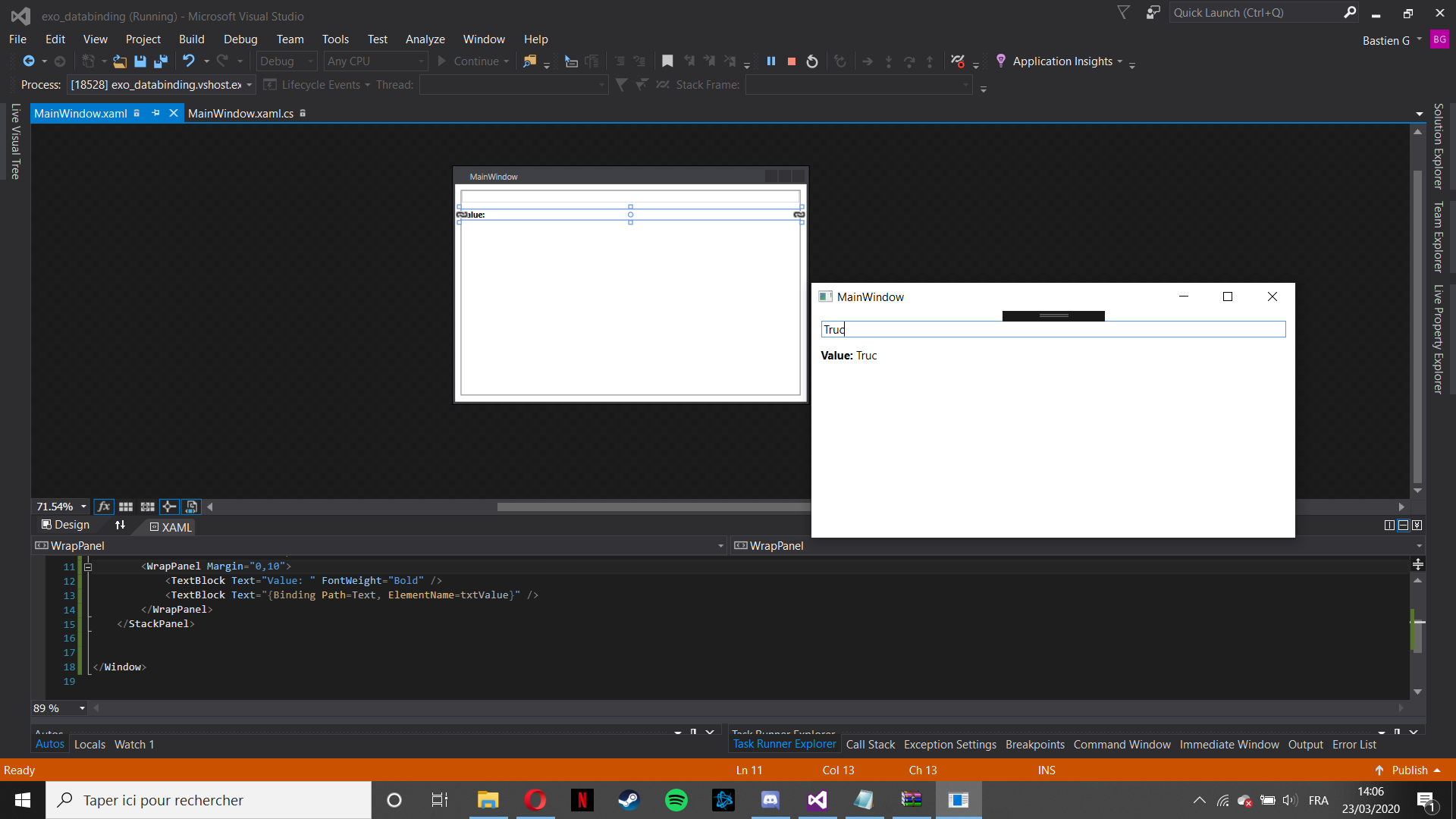Open the Analyze menu
The width and height of the screenshot is (1456, 819).
(425, 39)
